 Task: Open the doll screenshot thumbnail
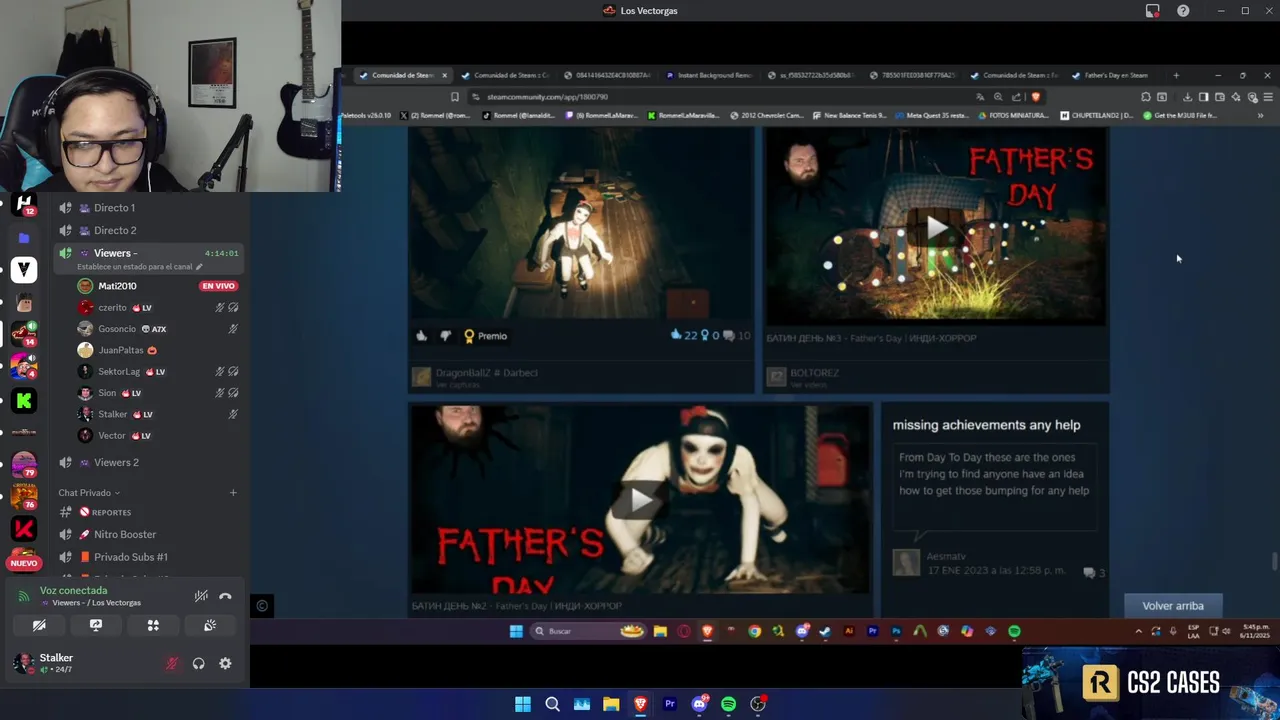(580, 224)
